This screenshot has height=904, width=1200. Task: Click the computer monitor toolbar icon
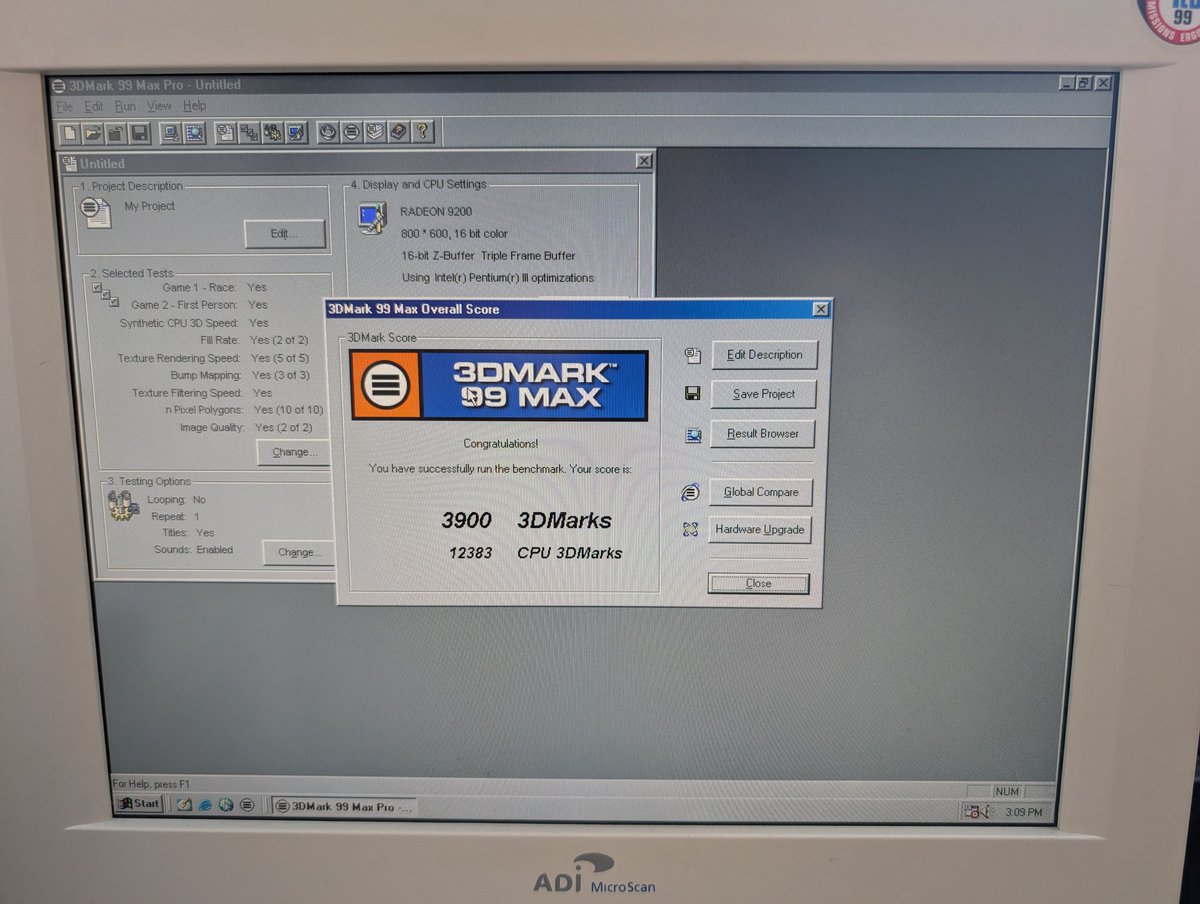pyautogui.click(x=170, y=132)
